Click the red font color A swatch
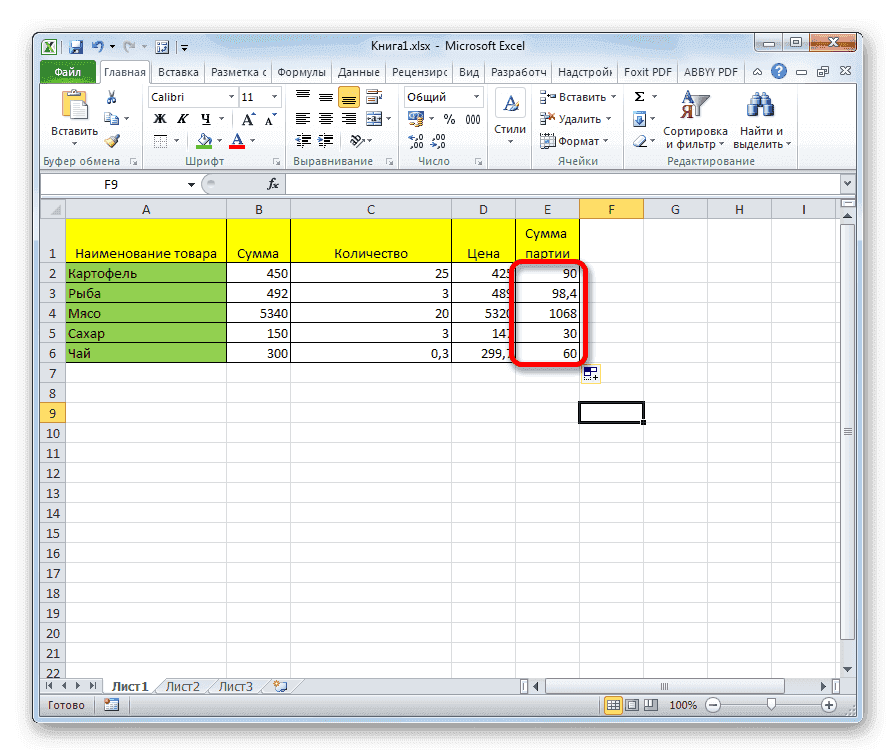 (x=237, y=141)
